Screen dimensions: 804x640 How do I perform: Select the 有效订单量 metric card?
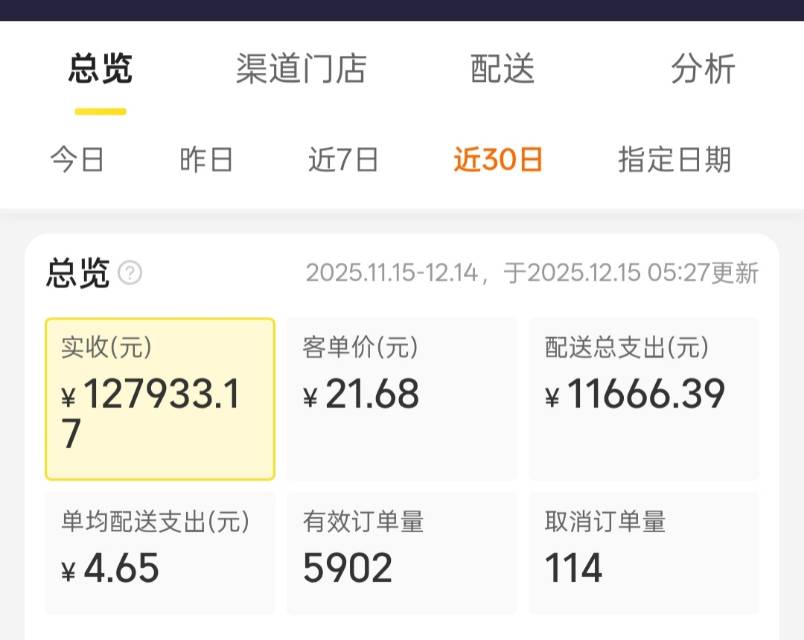tap(402, 552)
